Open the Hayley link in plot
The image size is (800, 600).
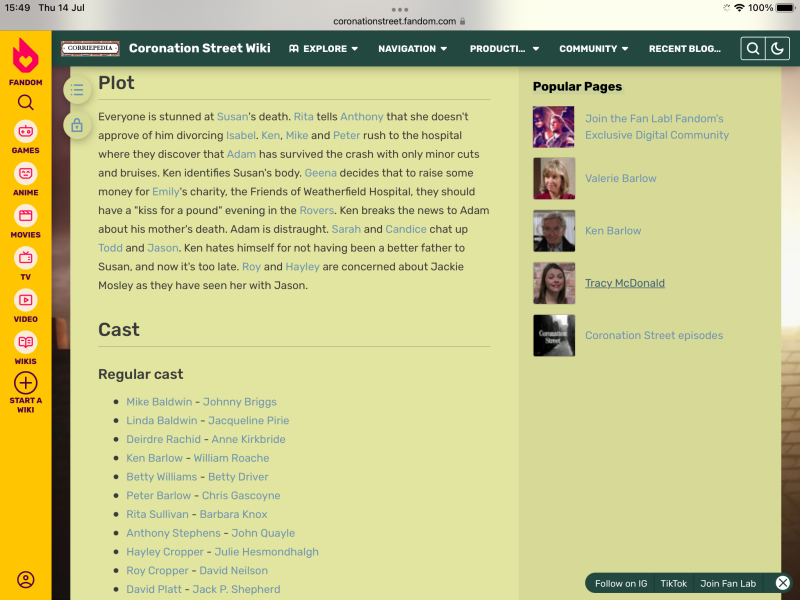[302, 266]
